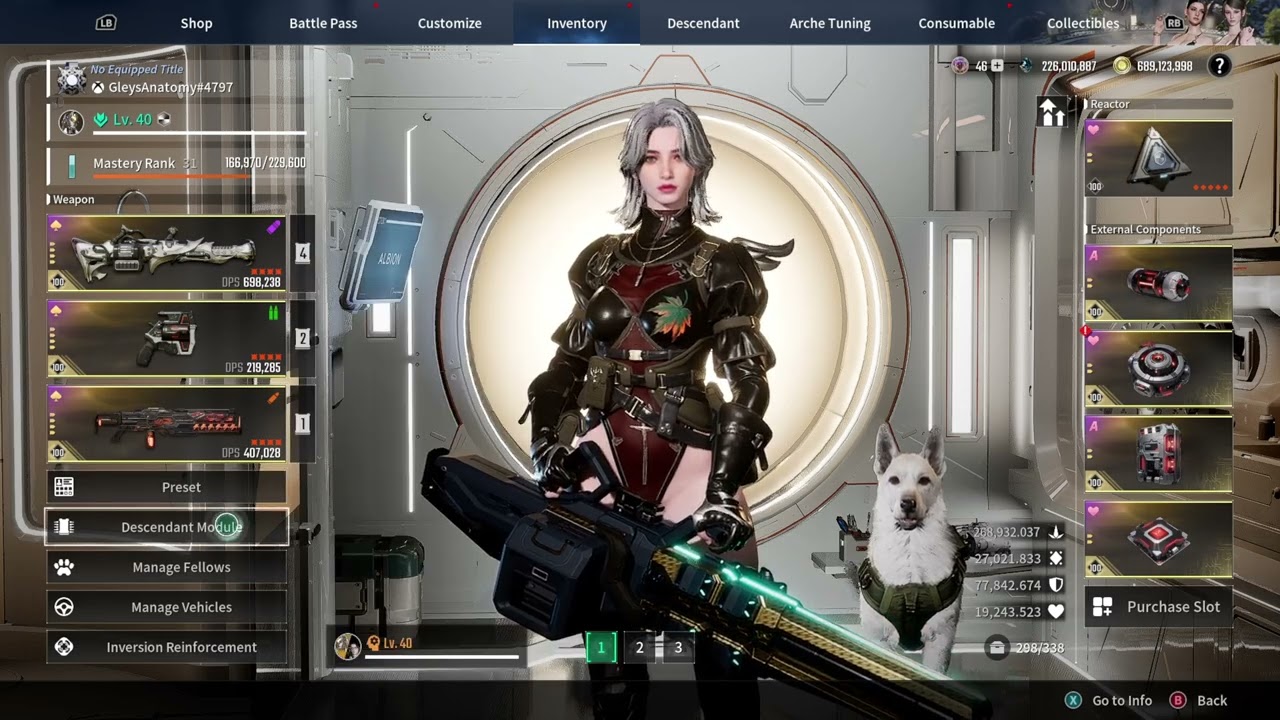Click the descendant portrait beside Lv. 40
Viewport: 1280px width, 720px height.
coord(71,122)
